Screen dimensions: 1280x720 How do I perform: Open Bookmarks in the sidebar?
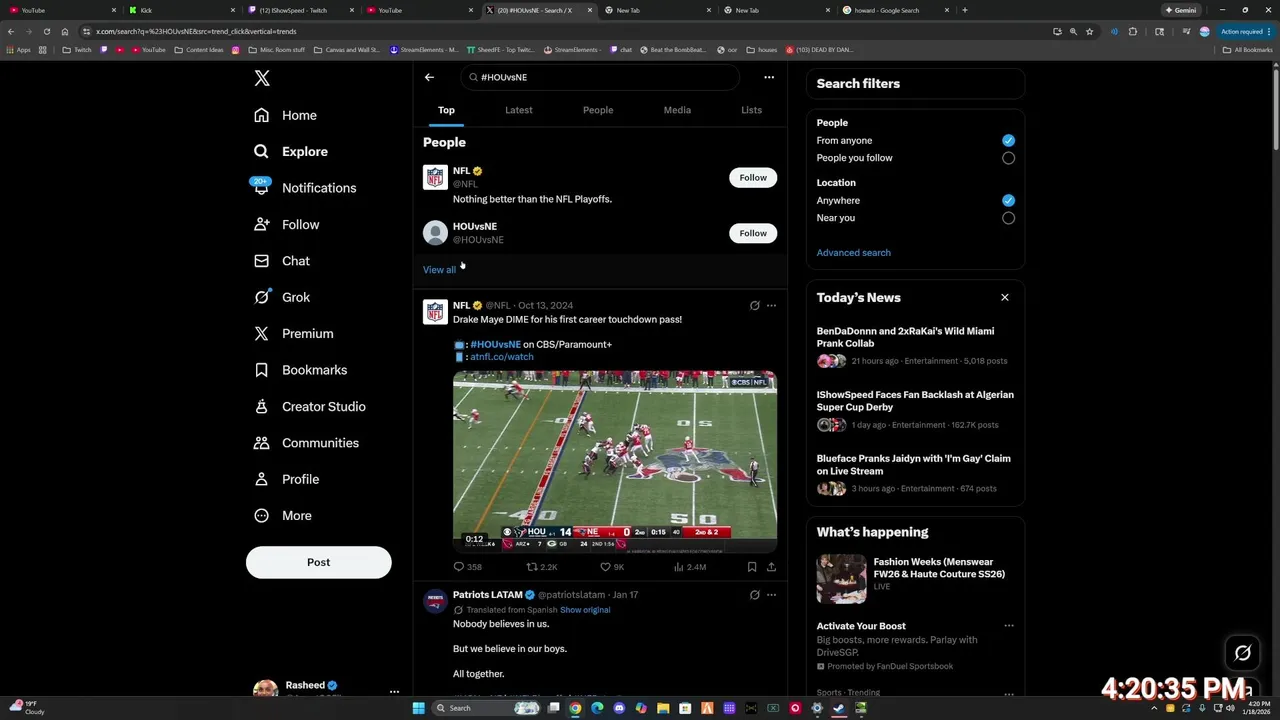(300, 370)
